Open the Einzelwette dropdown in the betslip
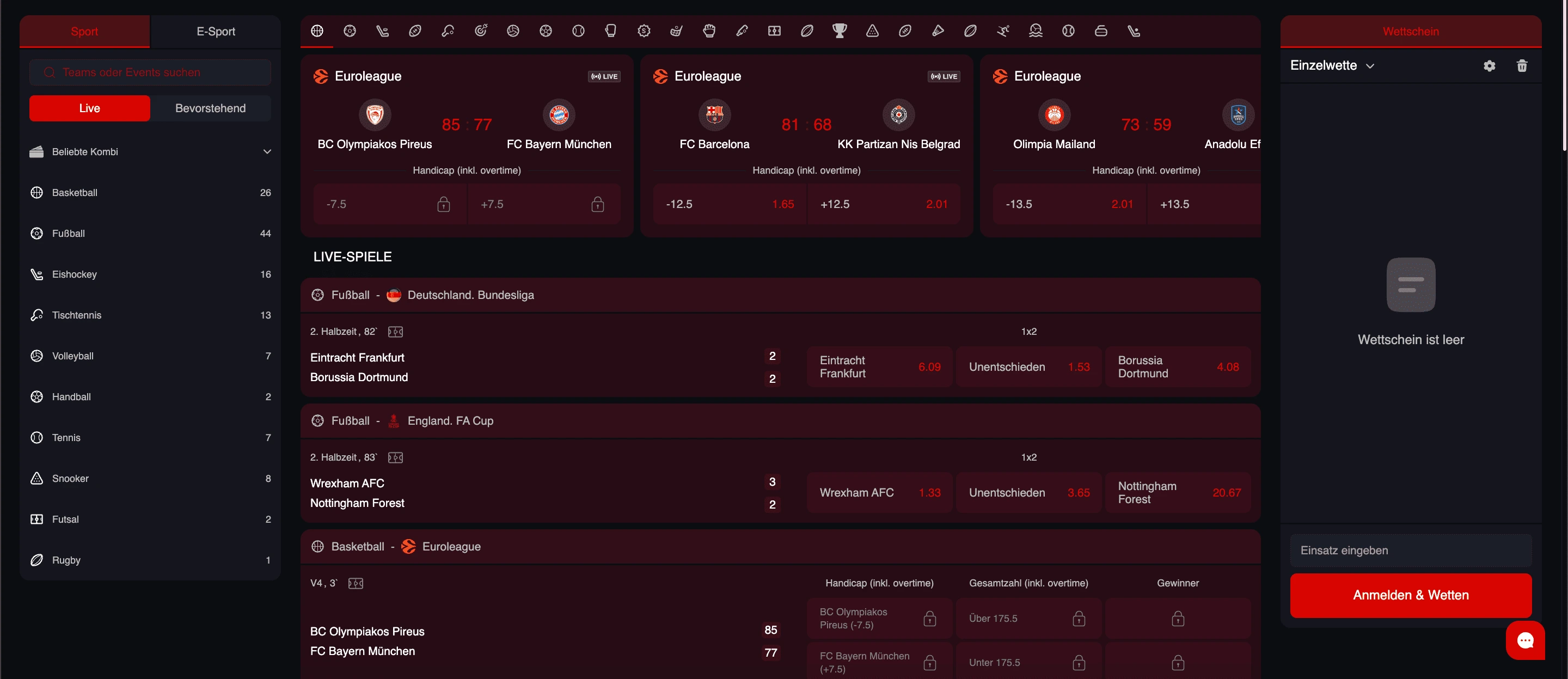Screen dimensions: 1568x679 1333,65
